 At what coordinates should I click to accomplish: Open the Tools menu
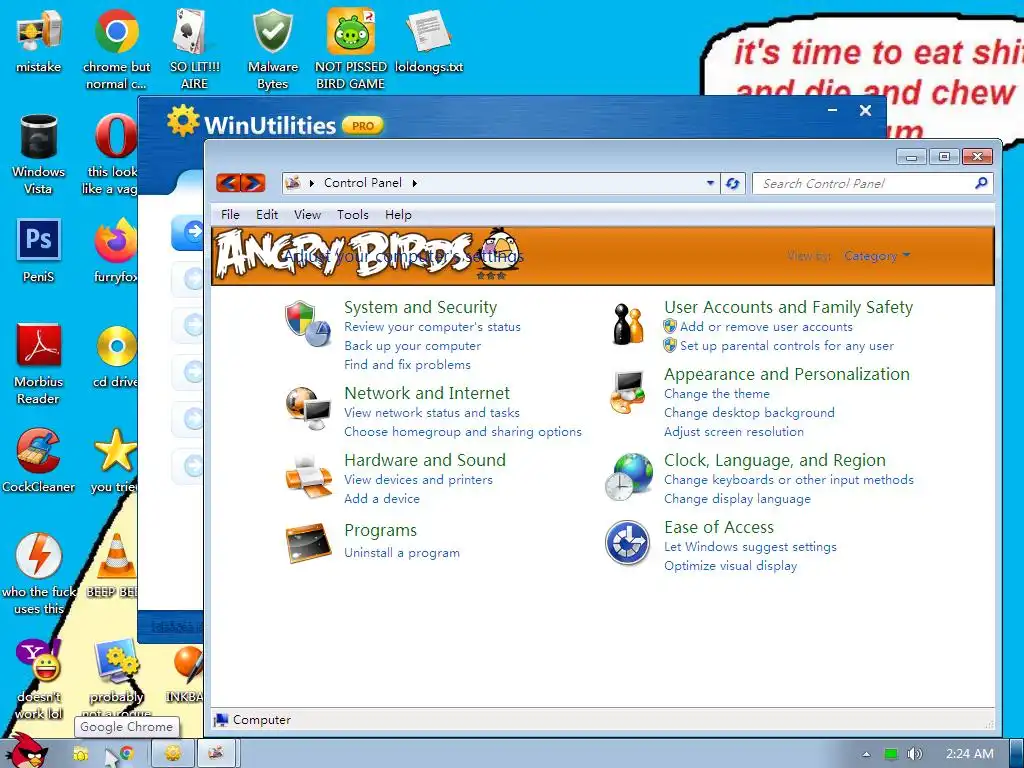tap(353, 215)
